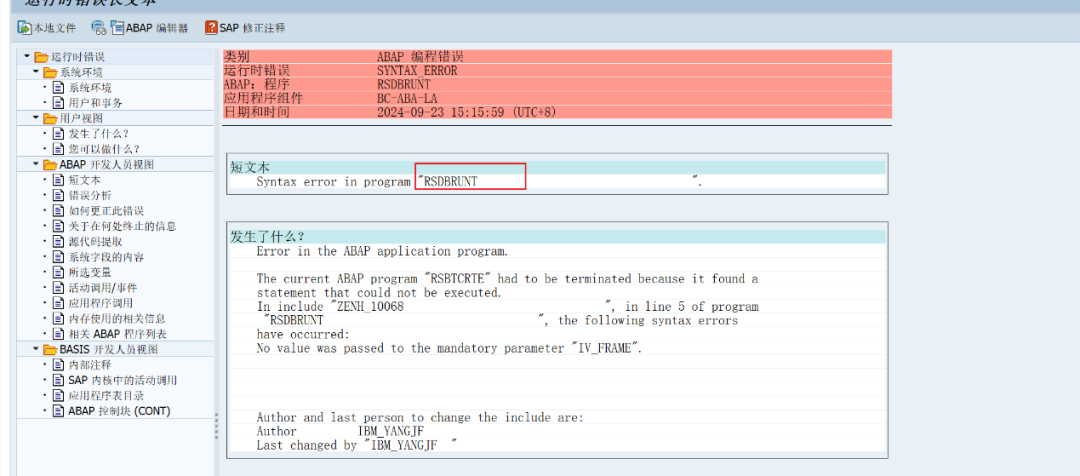Click document icon beside 您可以做什么?
The height and width of the screenshot is (476, 1080).
[58, 149]
